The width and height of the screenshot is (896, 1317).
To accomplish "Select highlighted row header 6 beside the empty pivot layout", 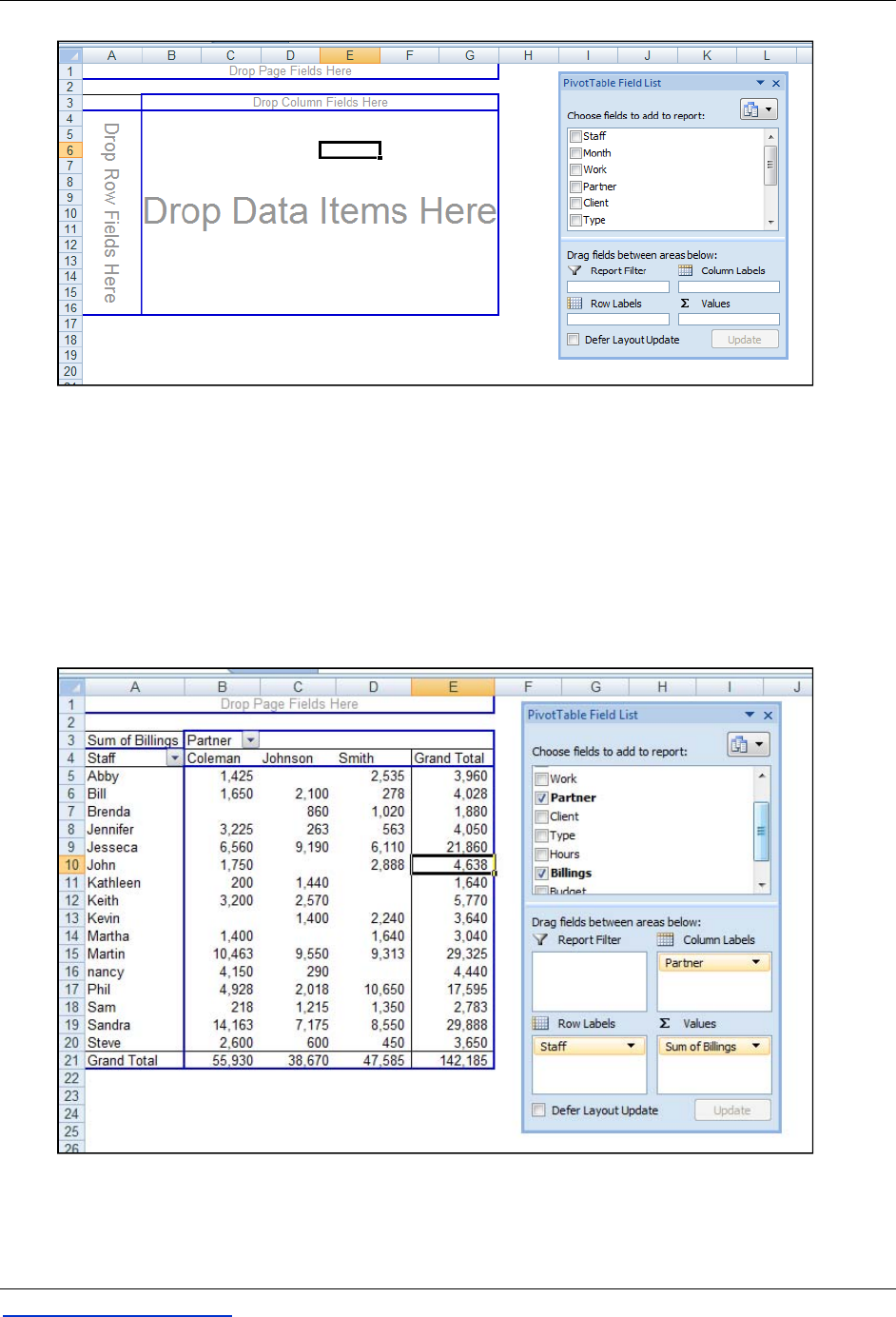I will coord(70,150).
